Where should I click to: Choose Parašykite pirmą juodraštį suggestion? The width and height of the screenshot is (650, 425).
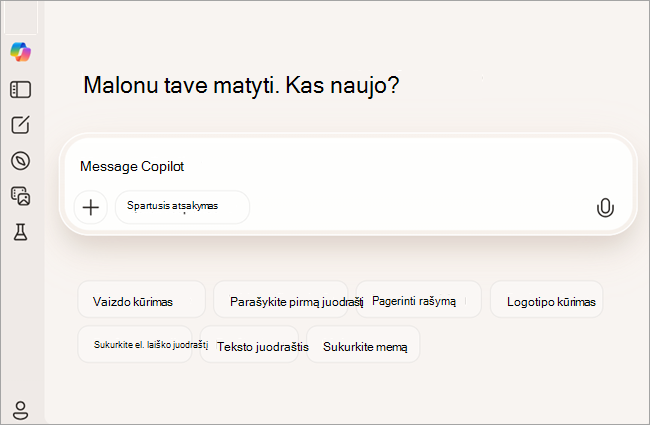(x=281, y=299)
